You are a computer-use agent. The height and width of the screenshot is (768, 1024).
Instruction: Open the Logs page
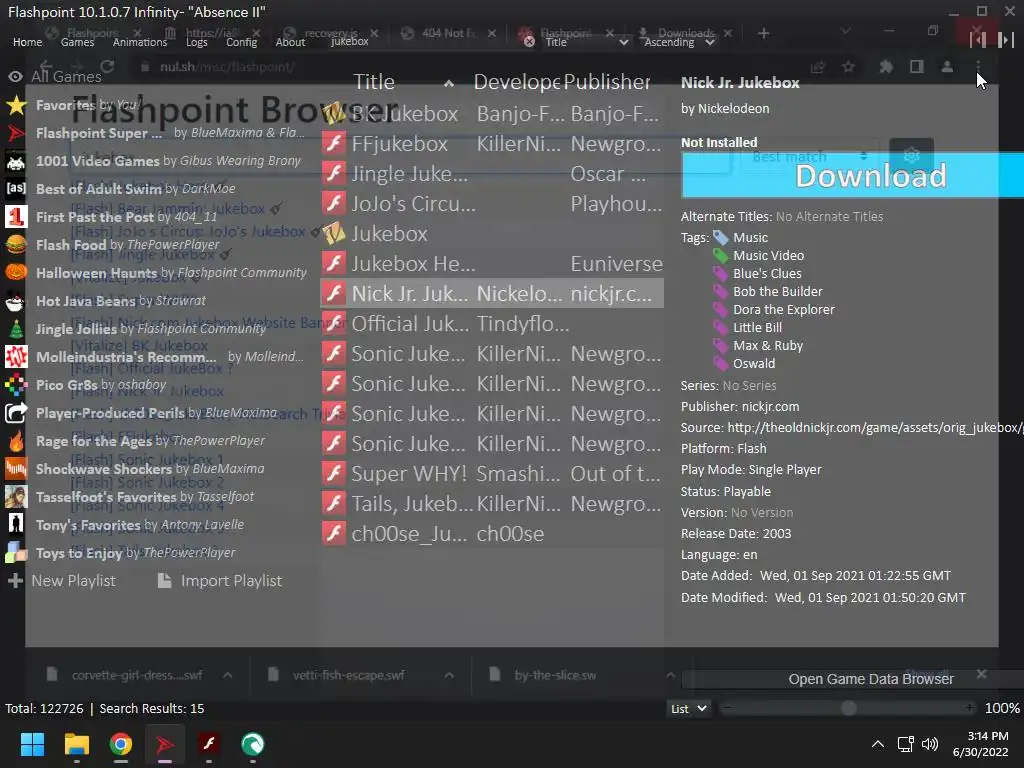click(197, 42)
